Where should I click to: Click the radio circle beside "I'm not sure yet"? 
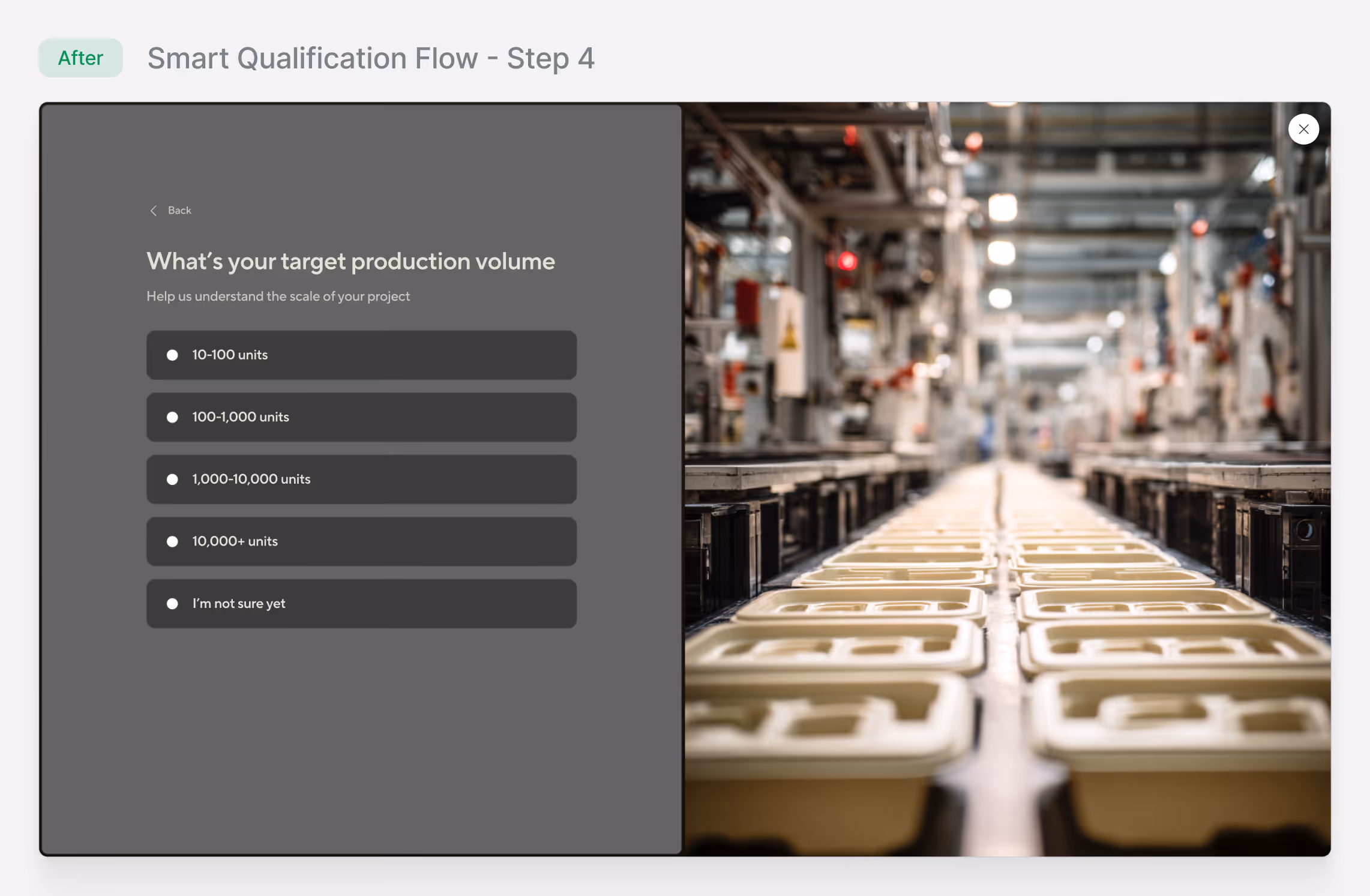pyautogui.click(x=173, y=604)
